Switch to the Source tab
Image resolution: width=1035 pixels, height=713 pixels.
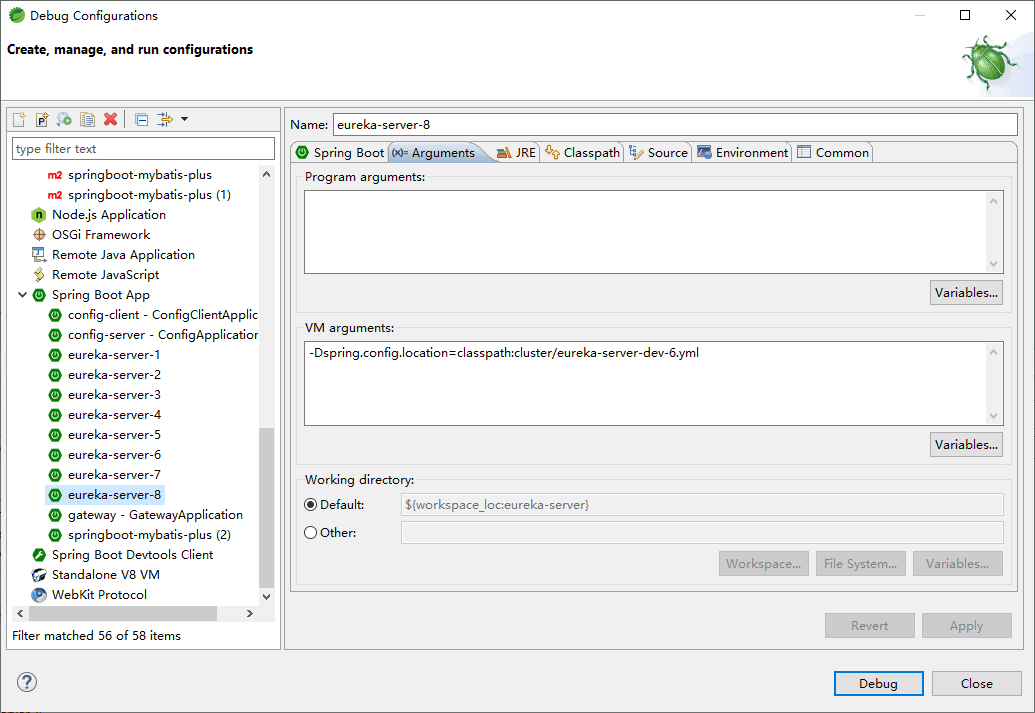click(659, 153)
